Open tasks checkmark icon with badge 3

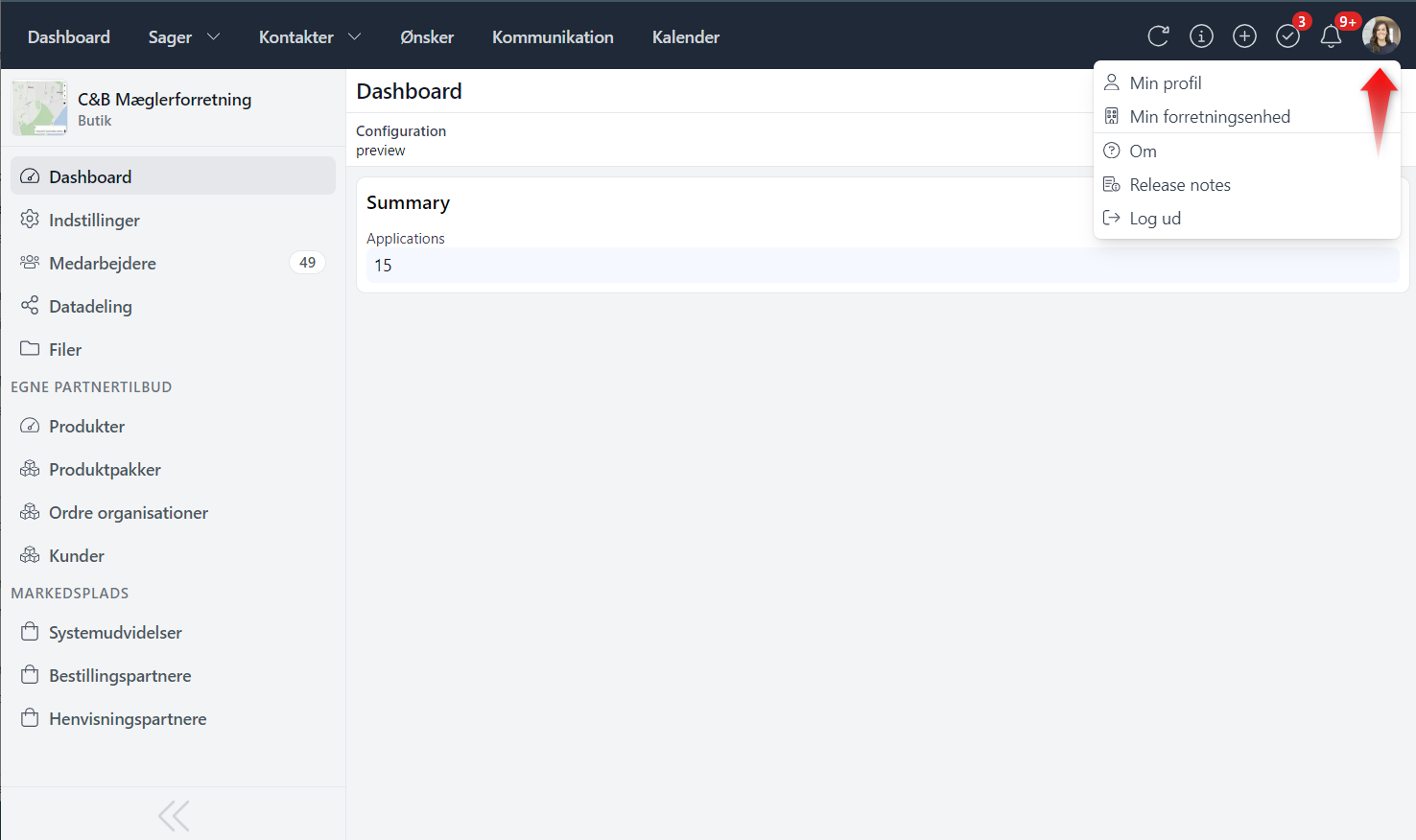[x=1287, y=36]
